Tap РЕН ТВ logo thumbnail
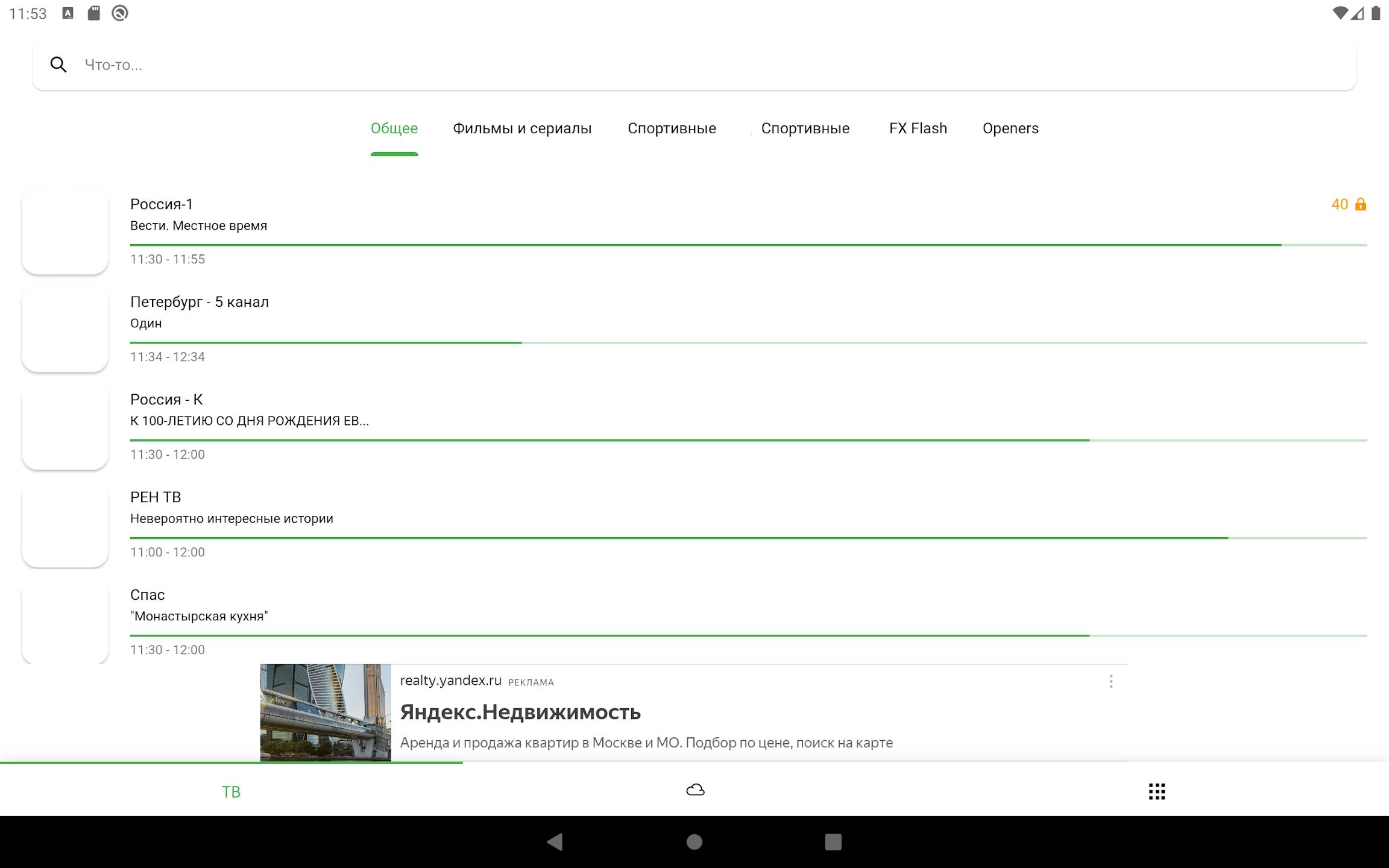Image resolution: width=1389 pixels, height=868 pixels. (x=65, y=524)
